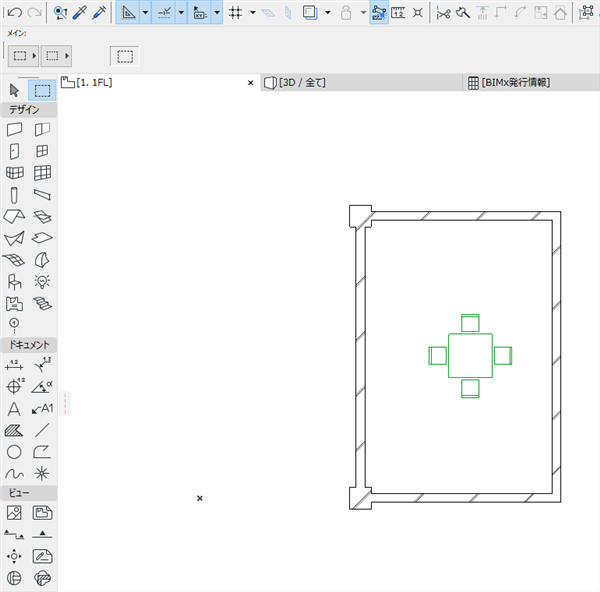This screenshot has width=600, height=592.
Task: Close the 1. 1FL tab
Action: pyautogui.click(x=251, y=83)
